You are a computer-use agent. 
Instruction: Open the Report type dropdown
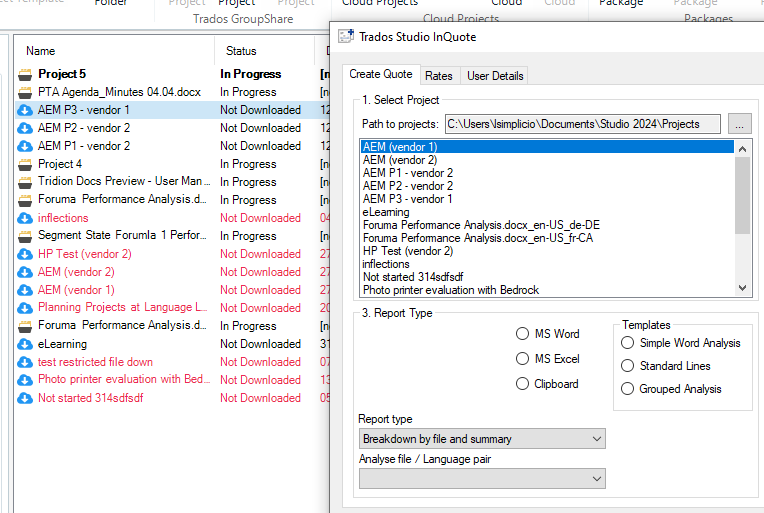point(482,439)
